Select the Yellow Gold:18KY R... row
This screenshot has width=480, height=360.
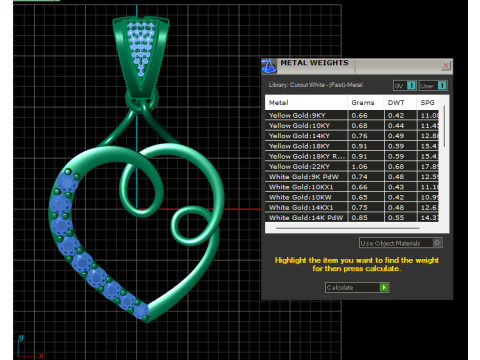352,156
